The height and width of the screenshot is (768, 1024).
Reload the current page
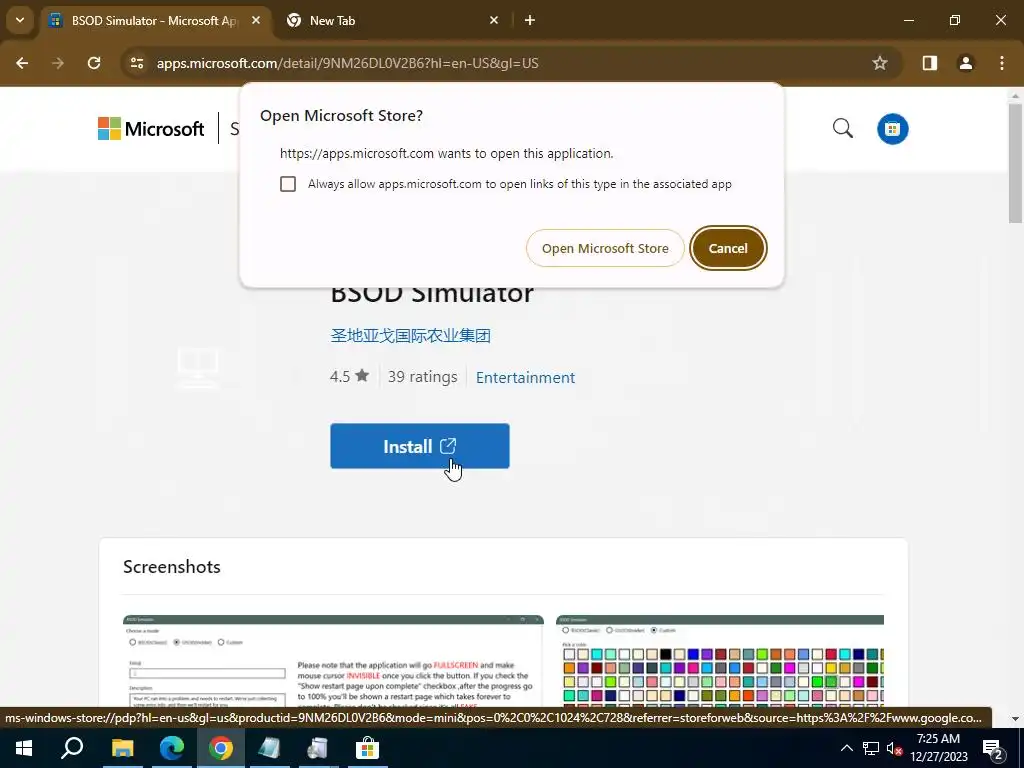click(x=94, y=63)
